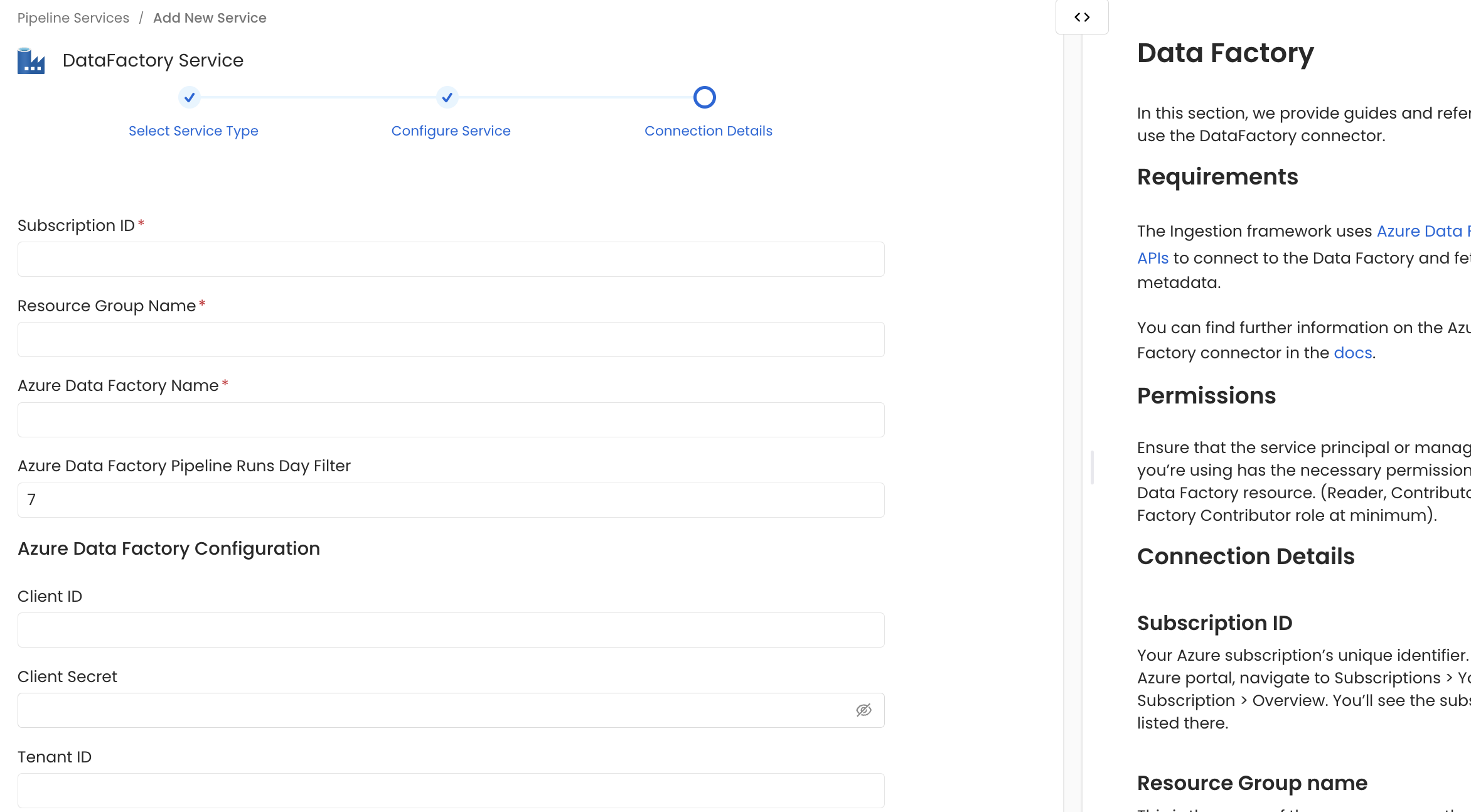
Task: Focus the Azure Data Factory Name input field
Action: (x=450, y=419)
